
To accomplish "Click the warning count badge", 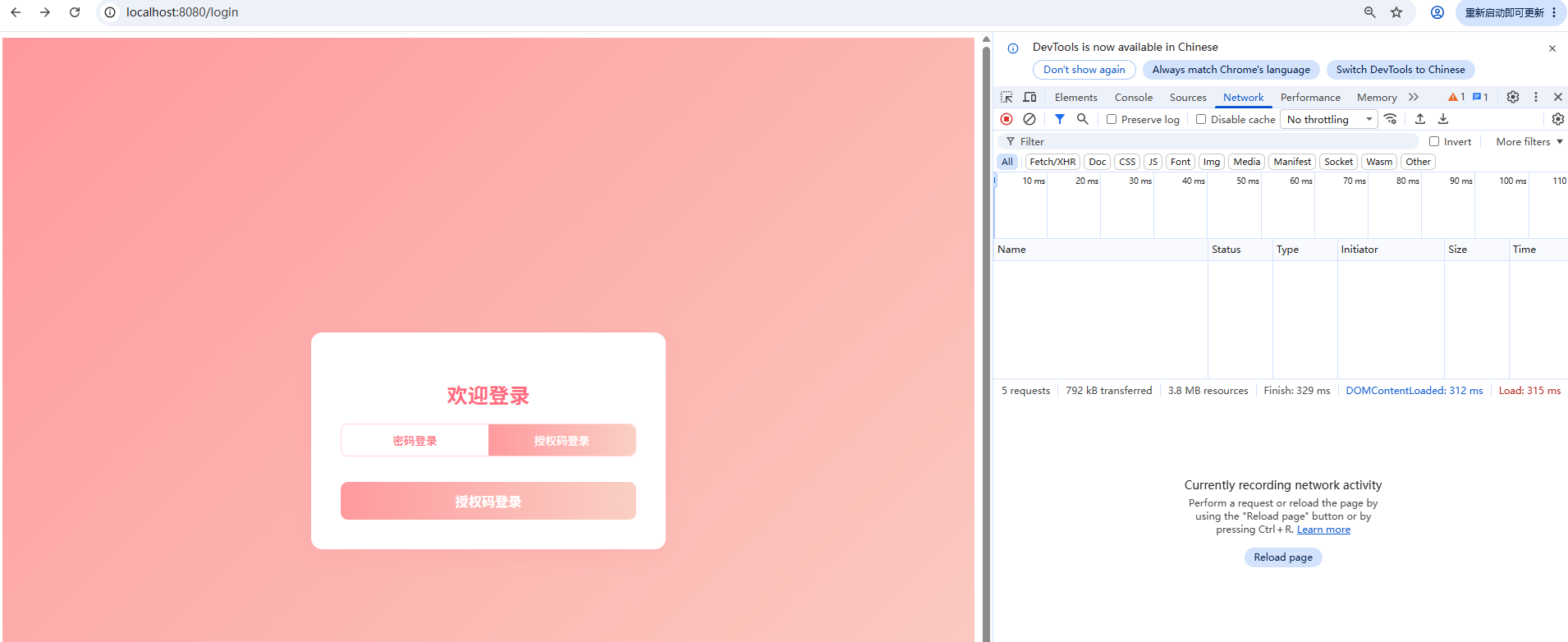I will point(1456,97).
